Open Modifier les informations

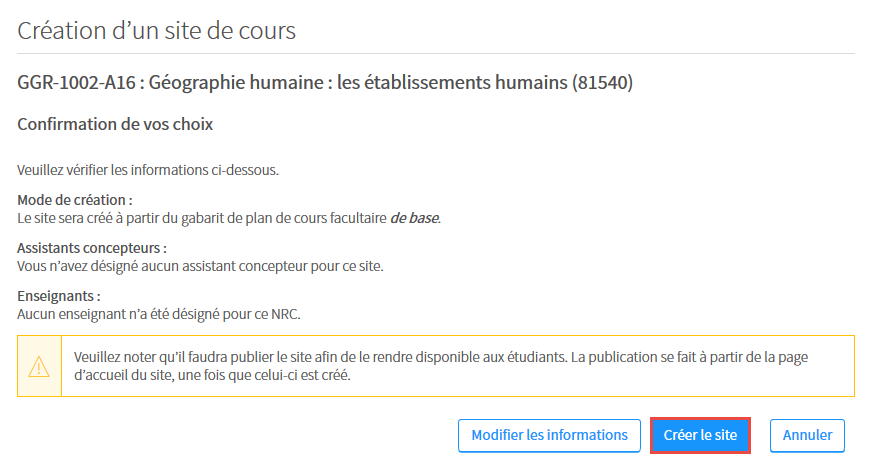pyautogui.click(x=549, y=435)
